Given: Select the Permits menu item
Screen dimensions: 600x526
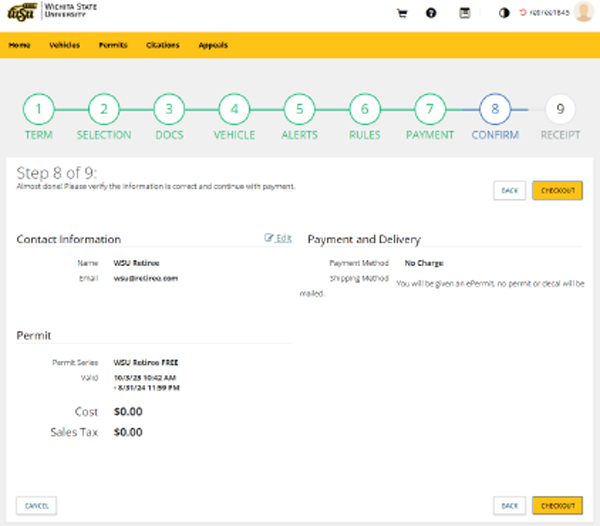Looking at the screenshot, I should [x=113, y=45].
